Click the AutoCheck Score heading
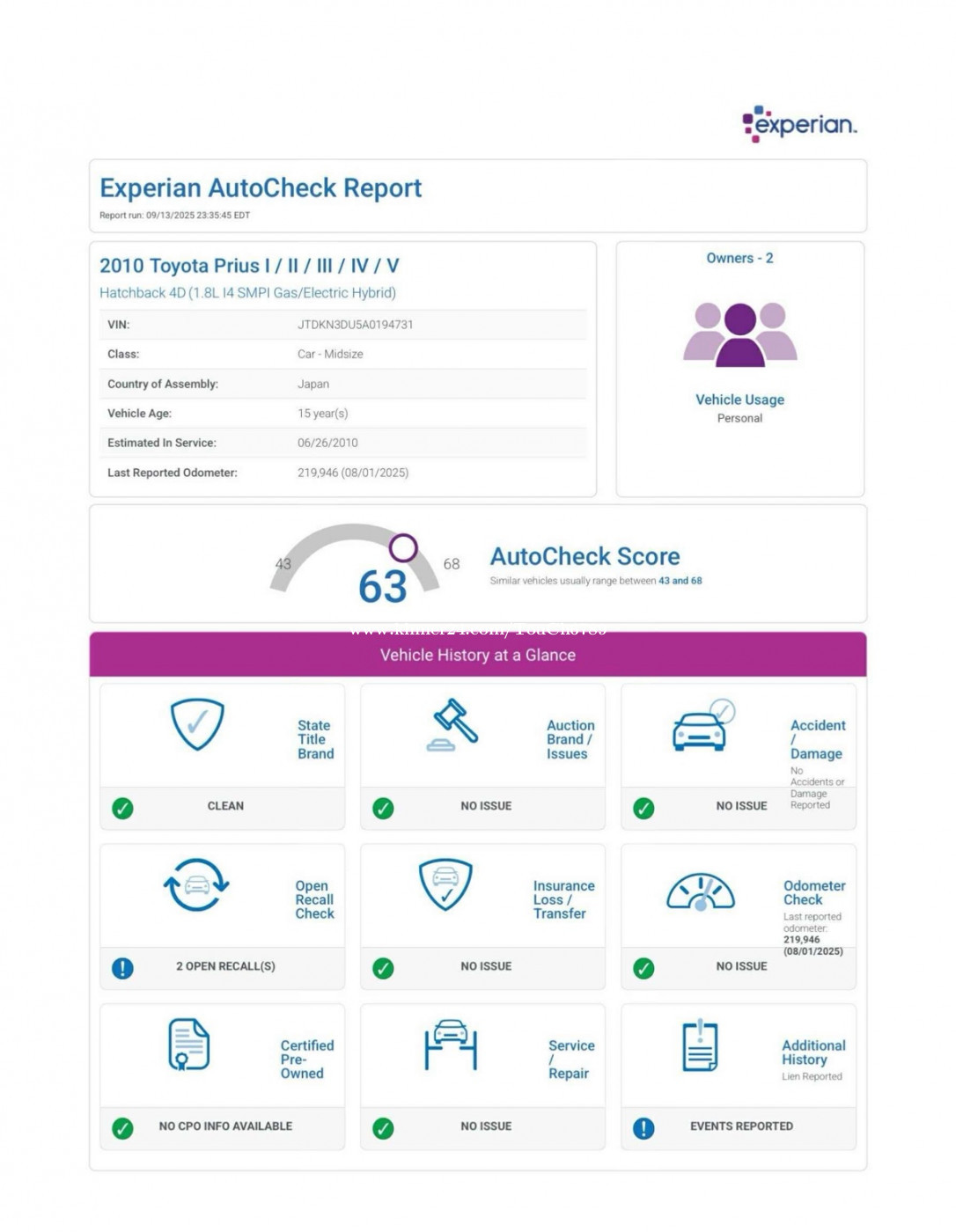The image size is (956, 1232). tap(585, 556)
